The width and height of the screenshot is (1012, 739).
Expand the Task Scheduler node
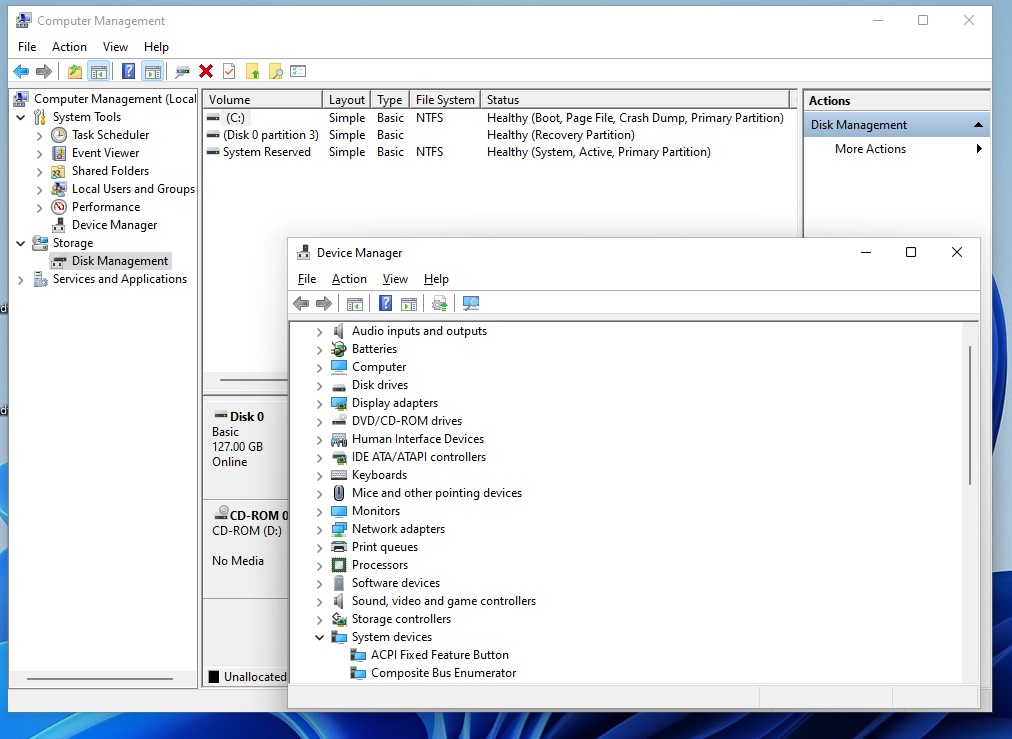click(39, 136)
